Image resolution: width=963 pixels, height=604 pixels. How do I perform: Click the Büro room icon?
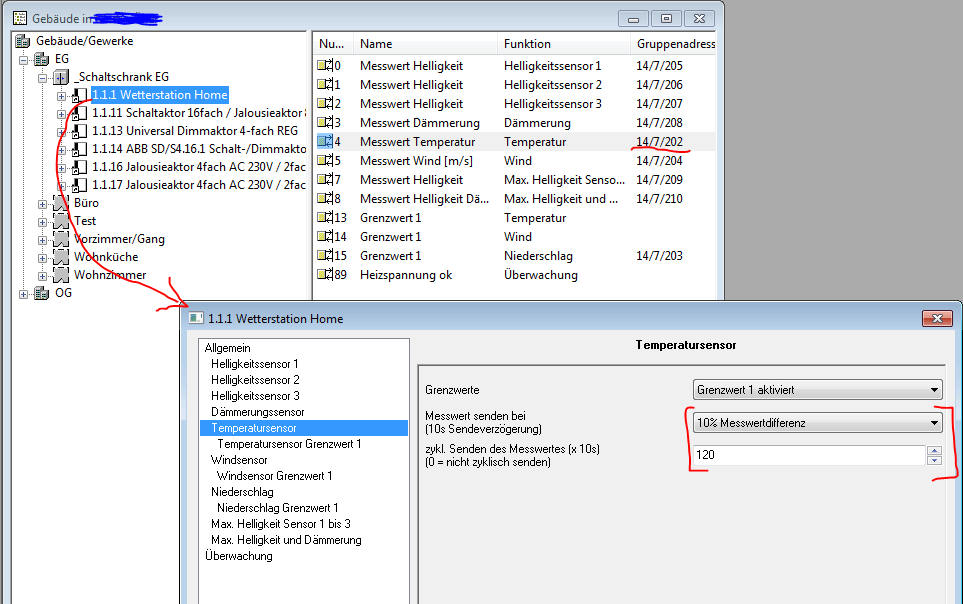click(60, 203)
